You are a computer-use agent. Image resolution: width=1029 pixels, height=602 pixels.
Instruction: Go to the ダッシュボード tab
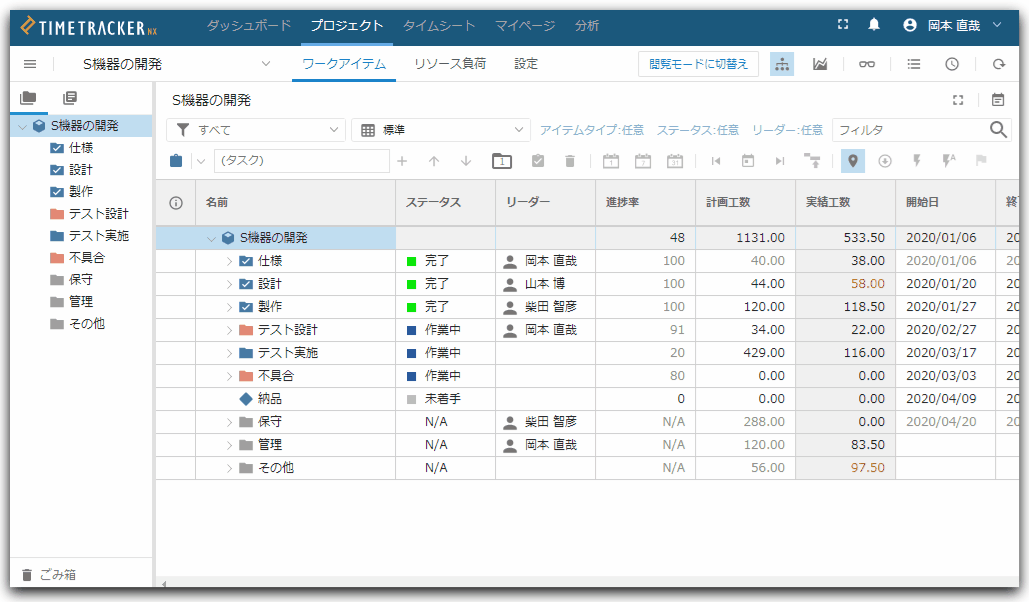coord(249,26)
